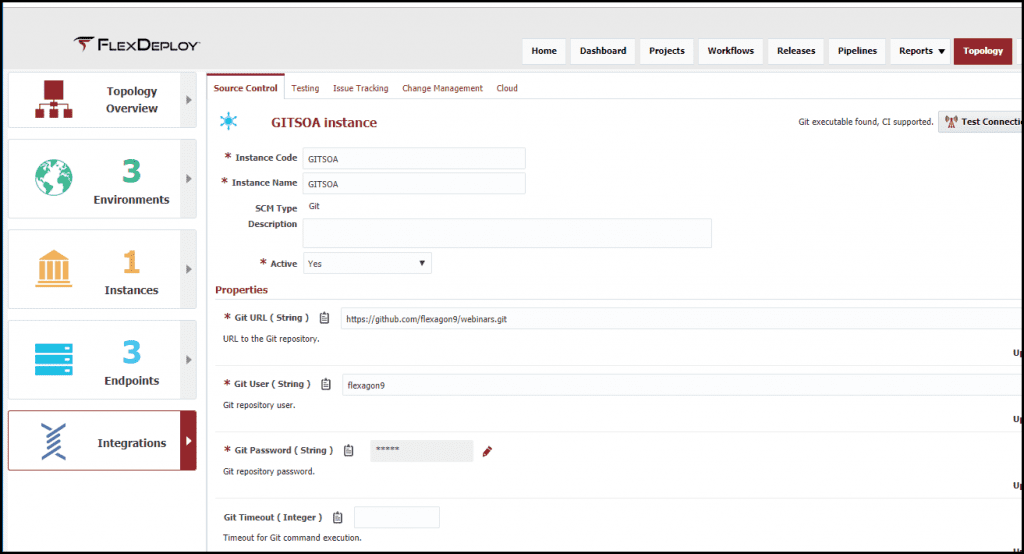Click the Description text area

tap(507, 233)
